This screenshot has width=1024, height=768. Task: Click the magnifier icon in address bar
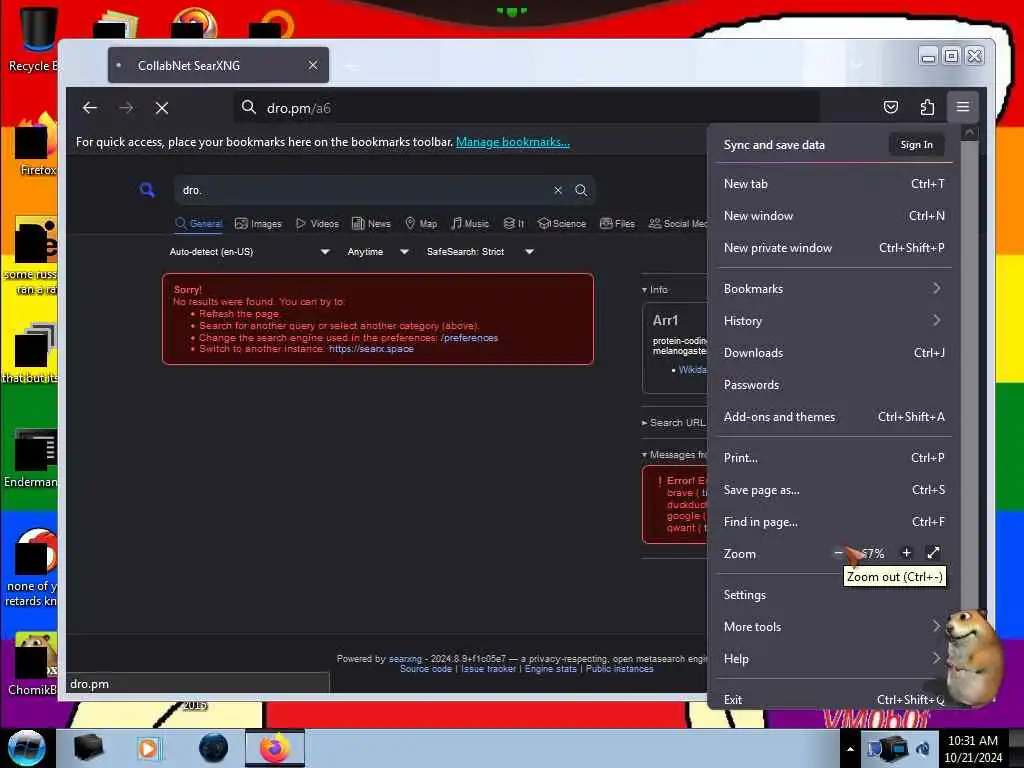[249, 107]
